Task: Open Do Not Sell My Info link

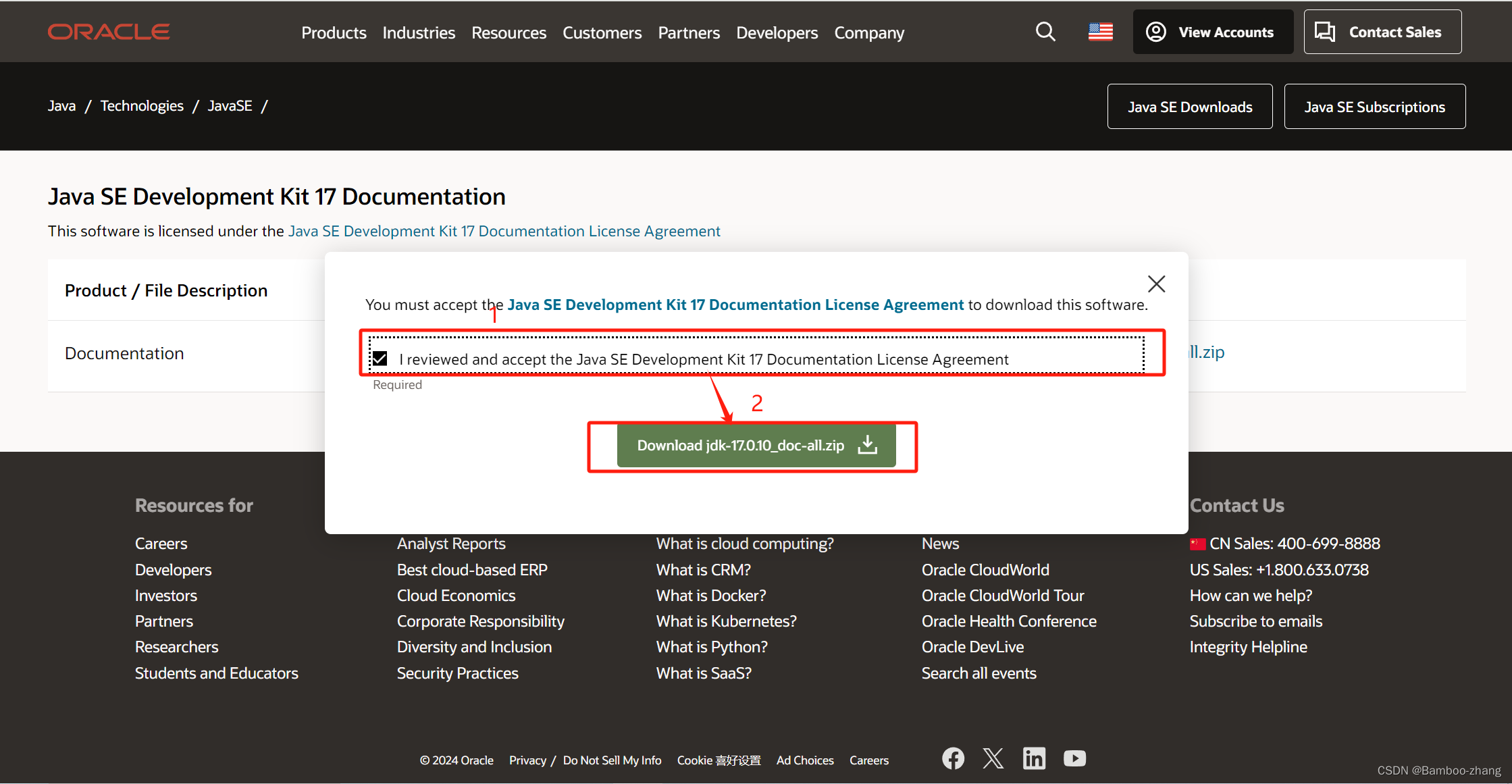Action: pos(612,760)
